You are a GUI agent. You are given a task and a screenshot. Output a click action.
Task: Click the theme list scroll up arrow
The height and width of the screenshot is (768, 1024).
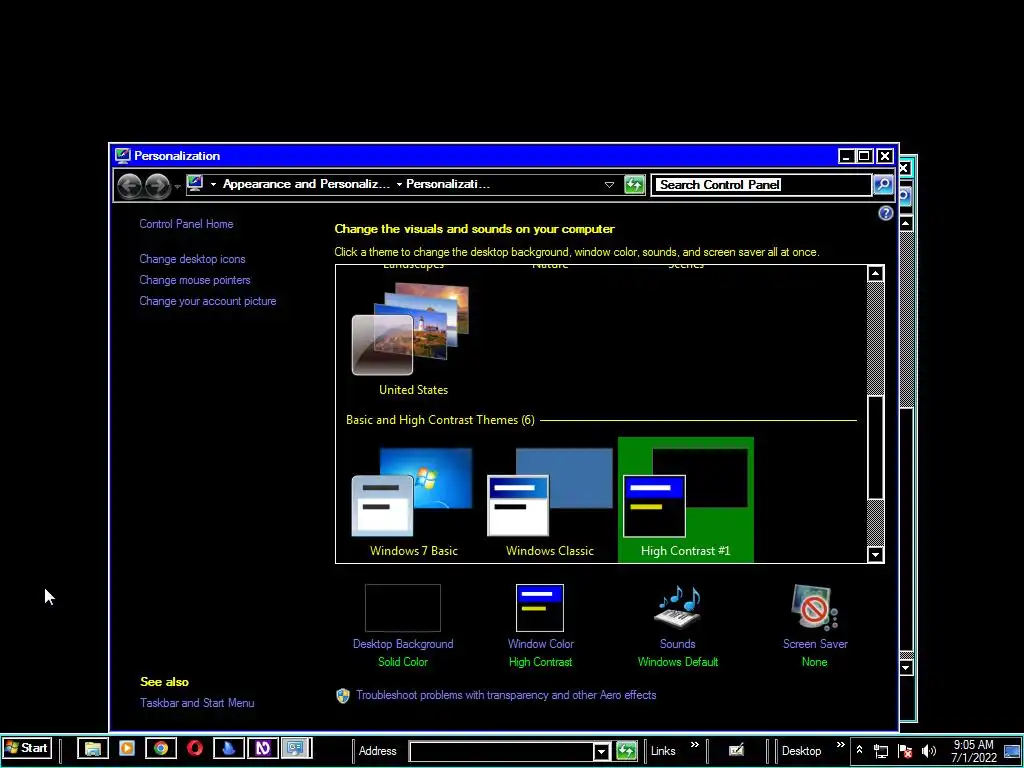[x=875, y=274]
